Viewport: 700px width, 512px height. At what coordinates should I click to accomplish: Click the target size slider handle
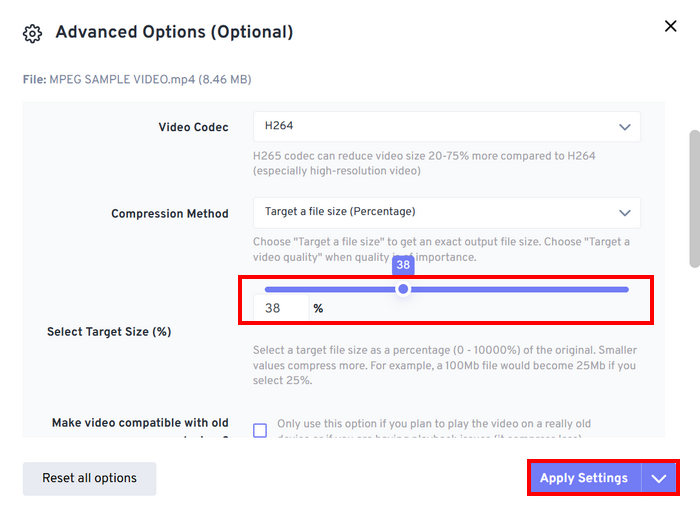pyautogui.click(x=403, y=289)
